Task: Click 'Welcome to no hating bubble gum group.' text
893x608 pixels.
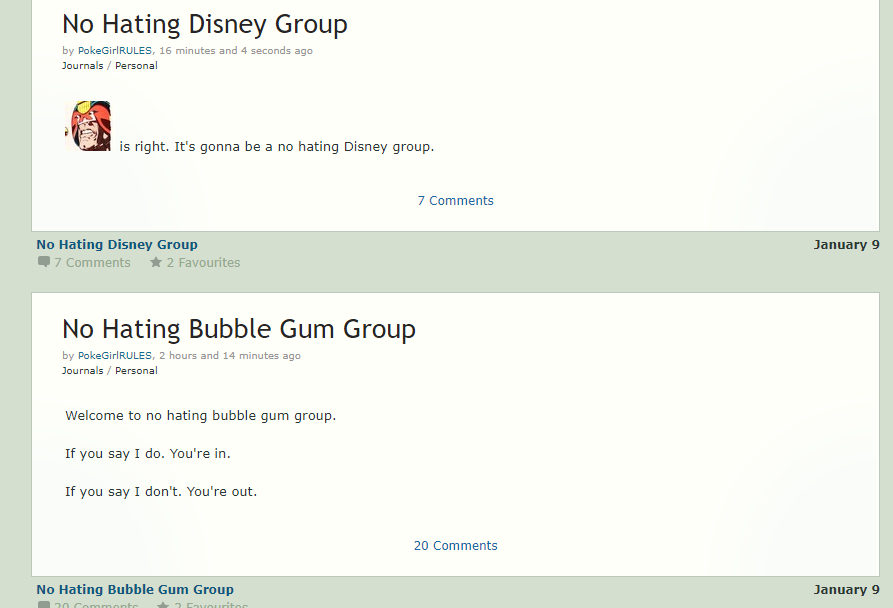Action: coord(200,416)
